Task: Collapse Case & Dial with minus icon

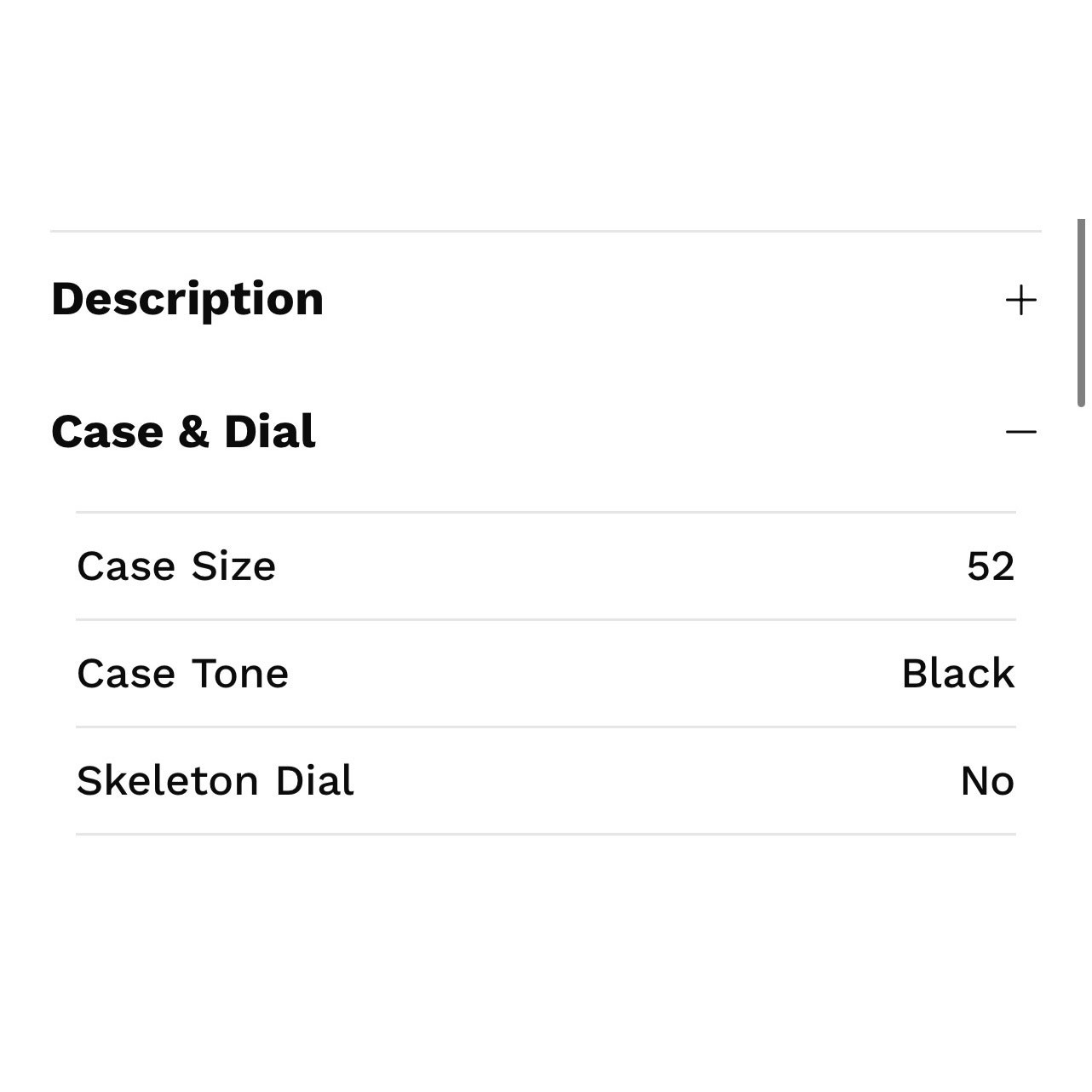Action: [1020, 432]
